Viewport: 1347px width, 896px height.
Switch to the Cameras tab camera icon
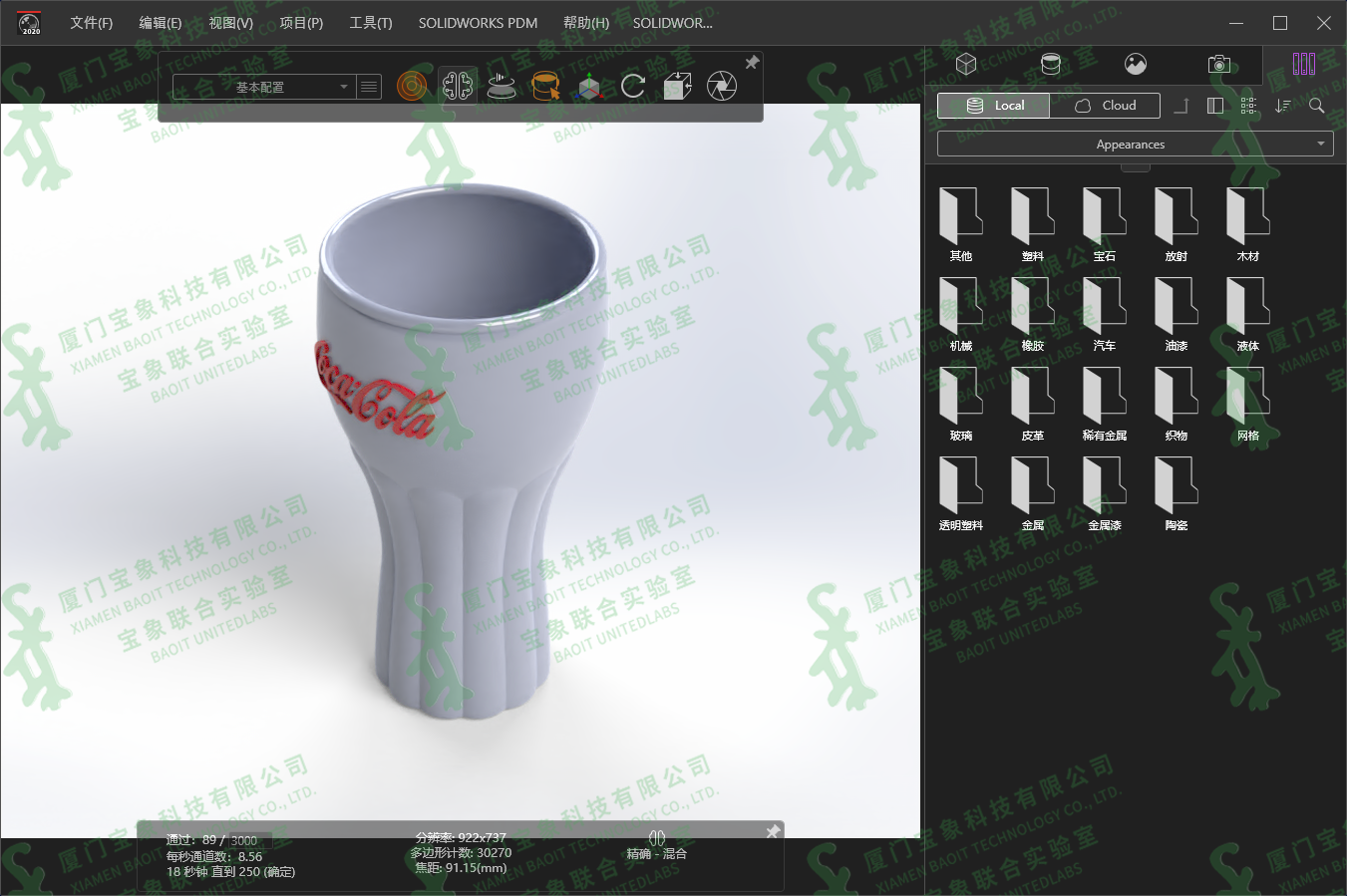[1219, 64]
